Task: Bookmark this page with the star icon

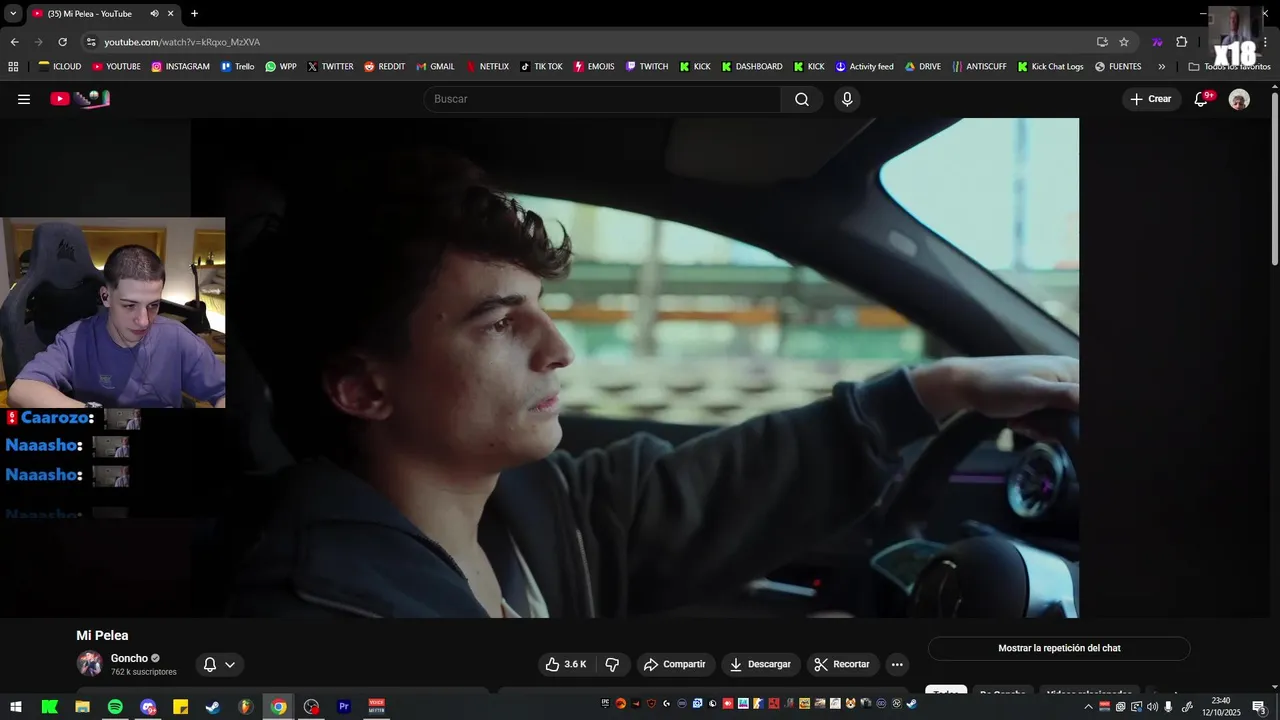Action: pyautogui.click(x=1124, y=42)
